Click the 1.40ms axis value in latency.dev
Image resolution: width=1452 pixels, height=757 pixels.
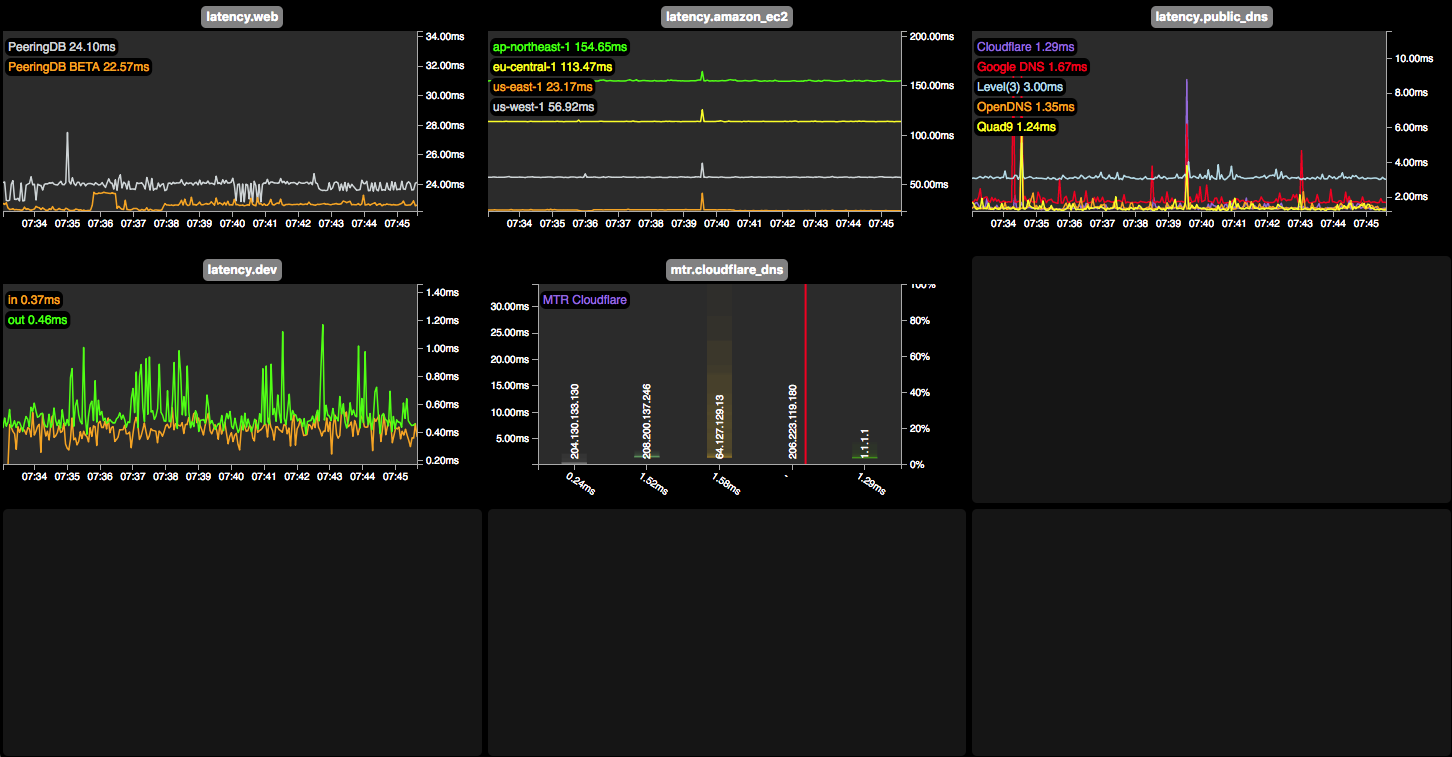442,292
